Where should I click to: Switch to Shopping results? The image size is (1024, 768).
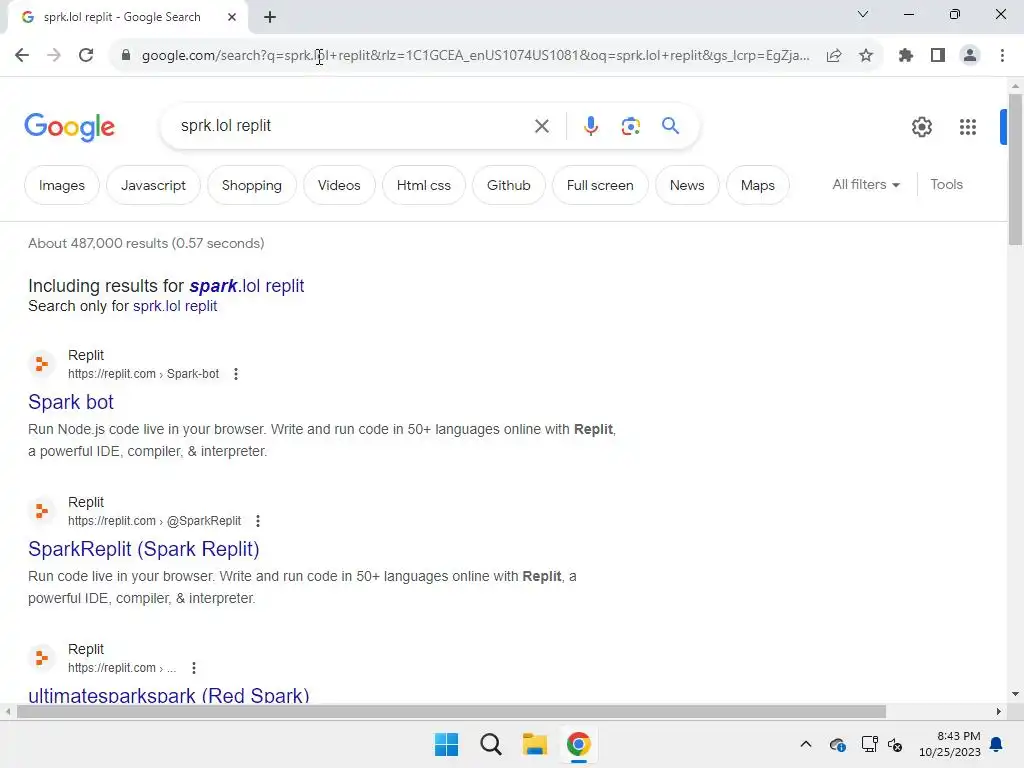(251, 185)
